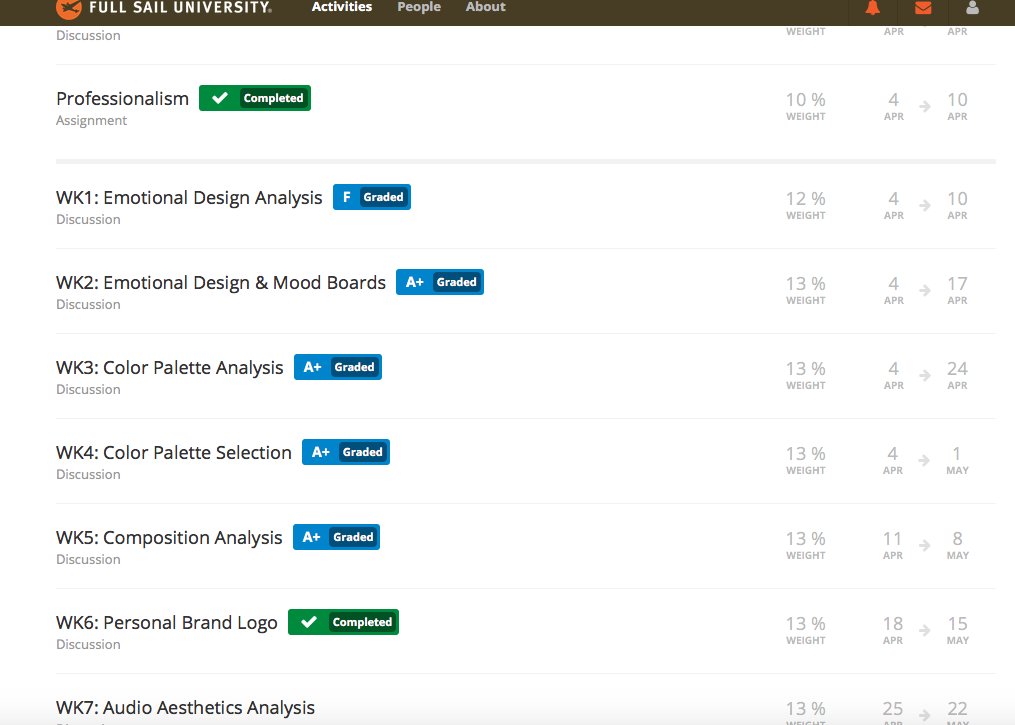Click the 15 MAY due date for WK6
Viewport: 1015px width, 725px height.
click(x=957, y=630)
